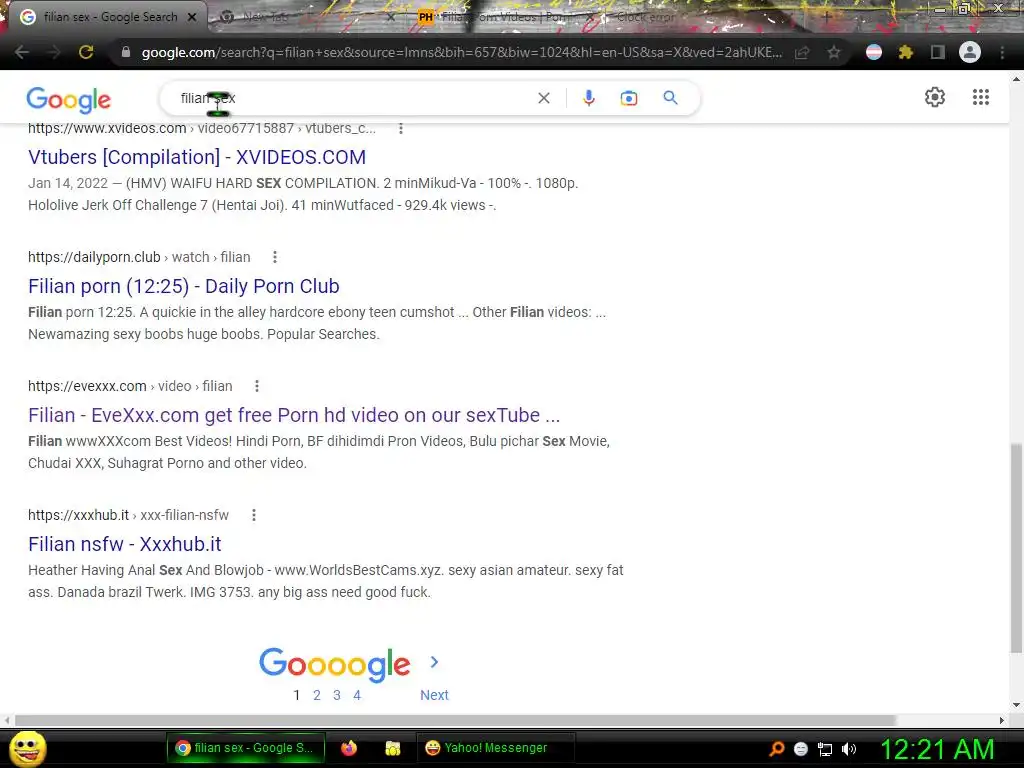Viewport: 1024px width, 768px height.
Task: Open the EveXxx.com result link
Action: (x=294, y=415)
